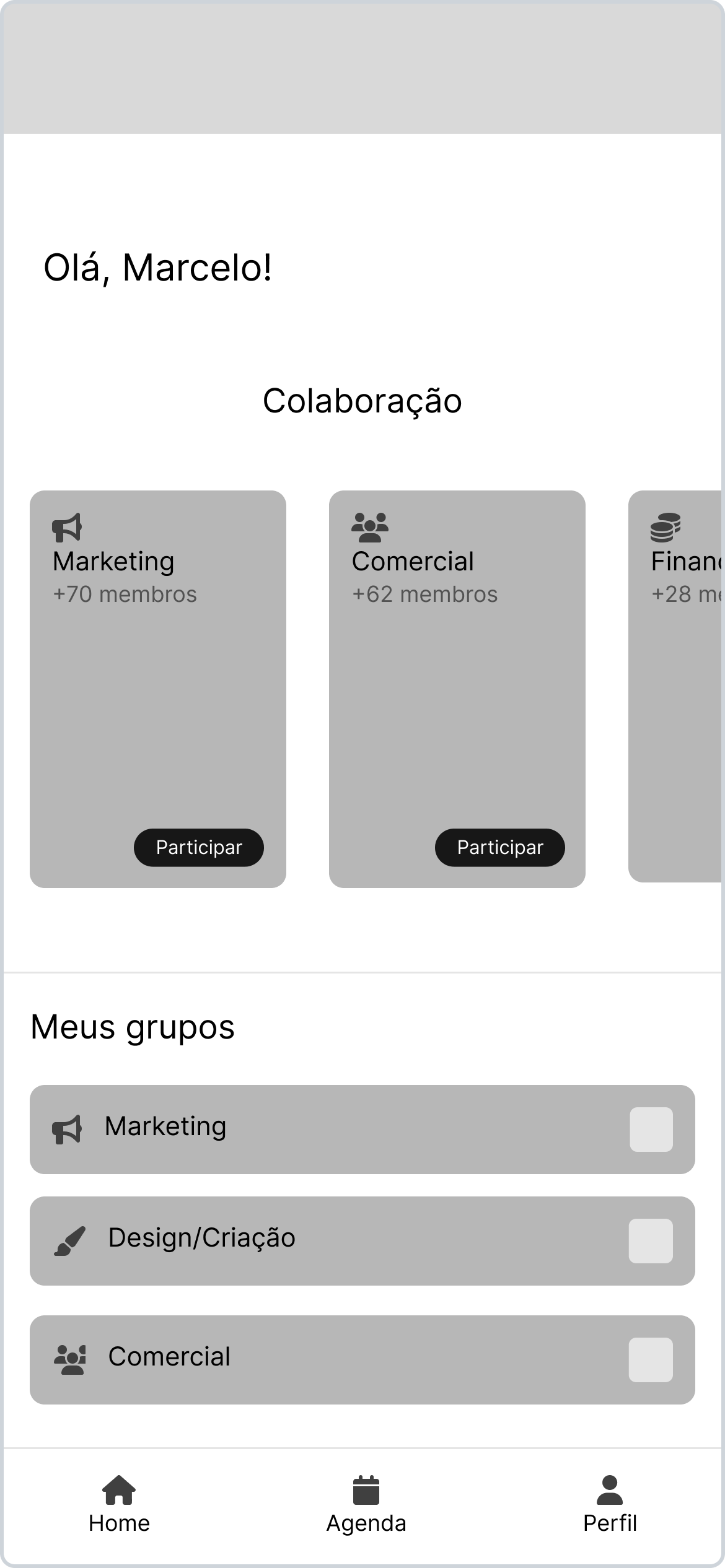The width and height of the screenshot is (725, 1568).
Task: Click the Perfil person icon
Action: point(610,1489)
